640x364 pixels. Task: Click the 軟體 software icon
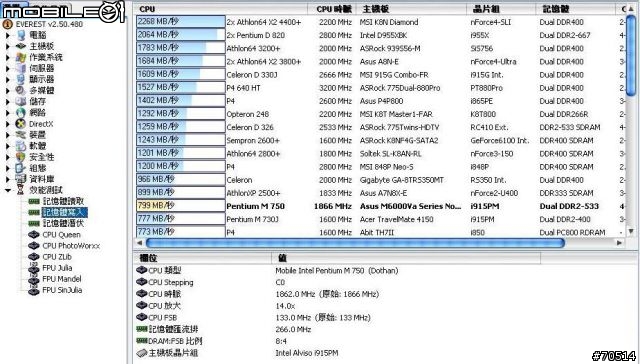click(21, 146)
